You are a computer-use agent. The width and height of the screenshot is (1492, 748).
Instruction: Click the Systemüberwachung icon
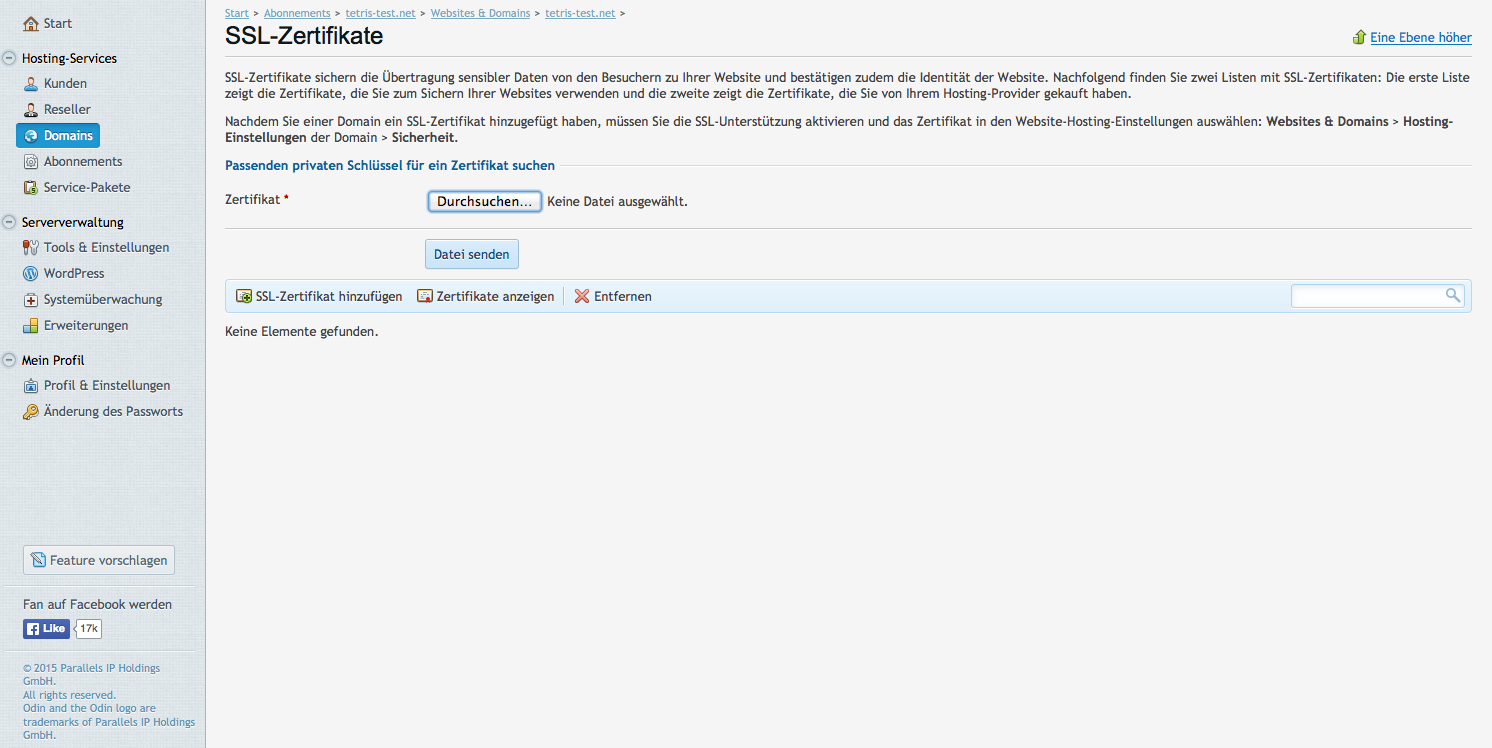coord(31,300)
